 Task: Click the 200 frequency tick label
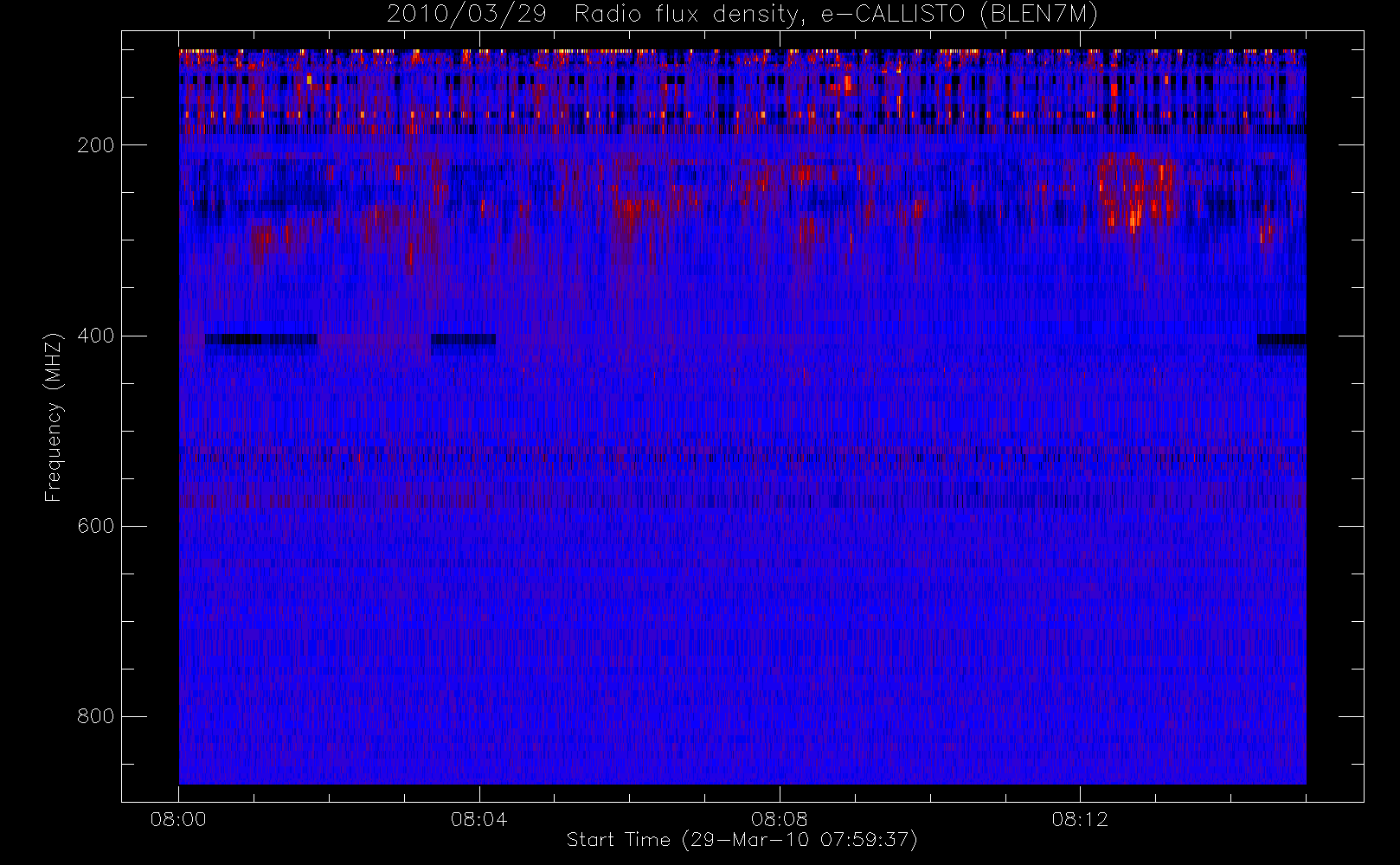pos(95,145)
